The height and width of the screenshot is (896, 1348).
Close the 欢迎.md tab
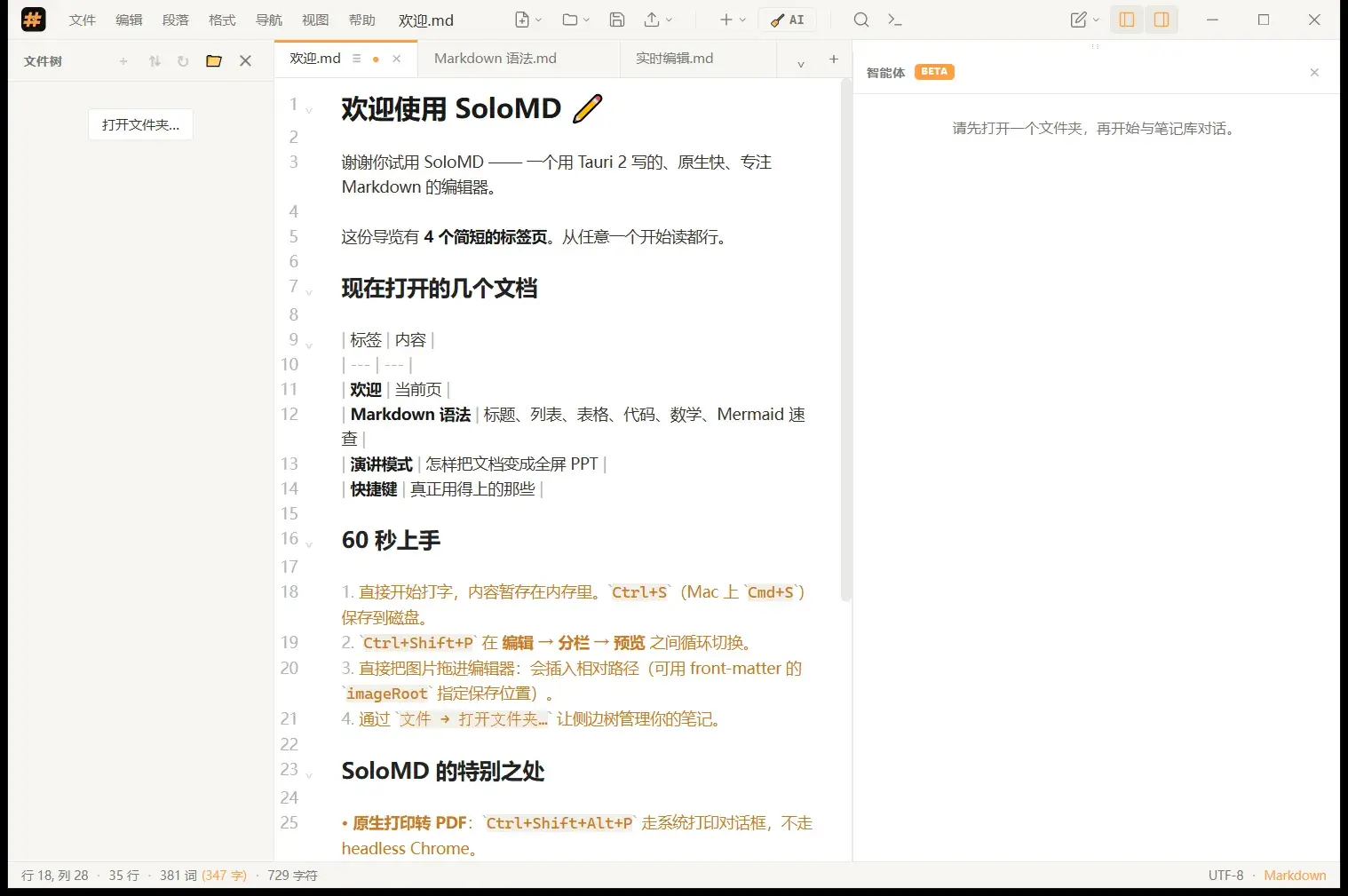[x=397, y=59]
